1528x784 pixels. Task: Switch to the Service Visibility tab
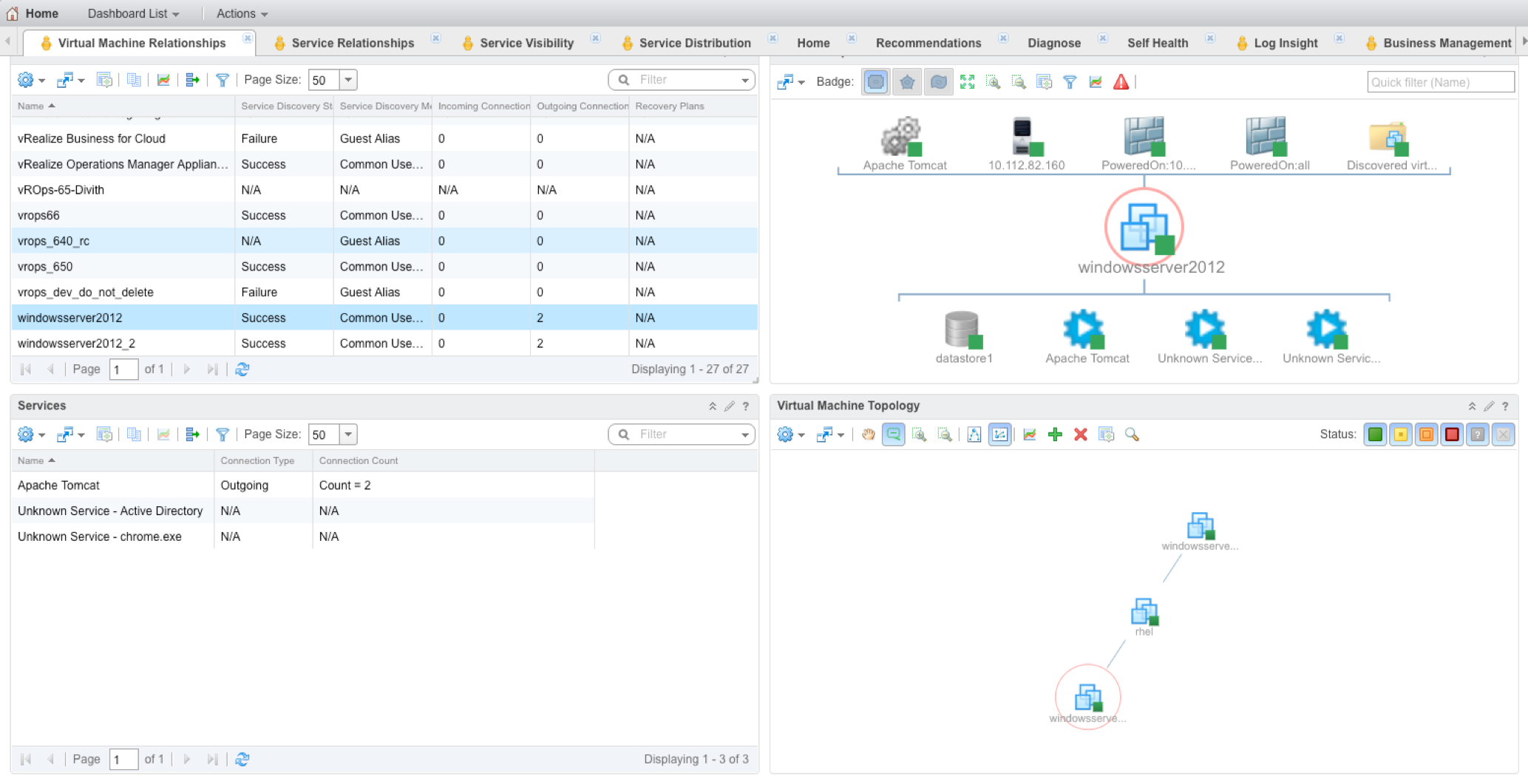pyautogui.click(x=526, y=43)
